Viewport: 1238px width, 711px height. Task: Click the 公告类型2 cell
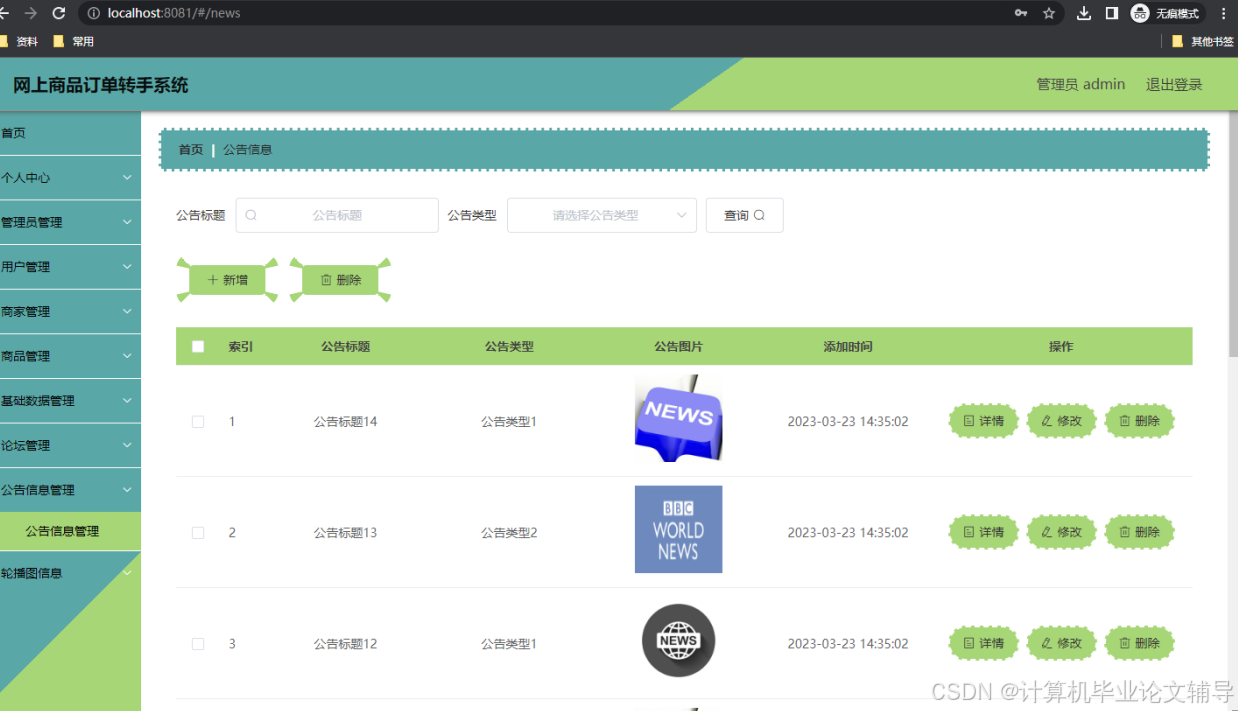[x=509, y=533]
